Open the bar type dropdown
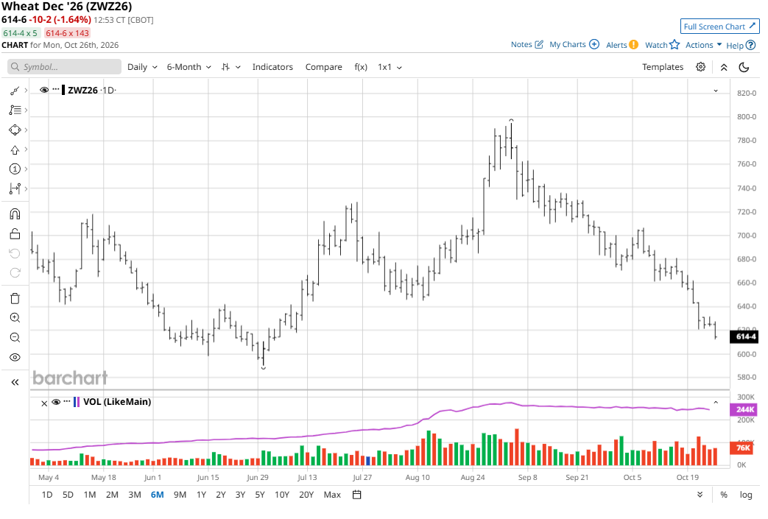Viewport: 768px width, 519px height. coord(231,67)
